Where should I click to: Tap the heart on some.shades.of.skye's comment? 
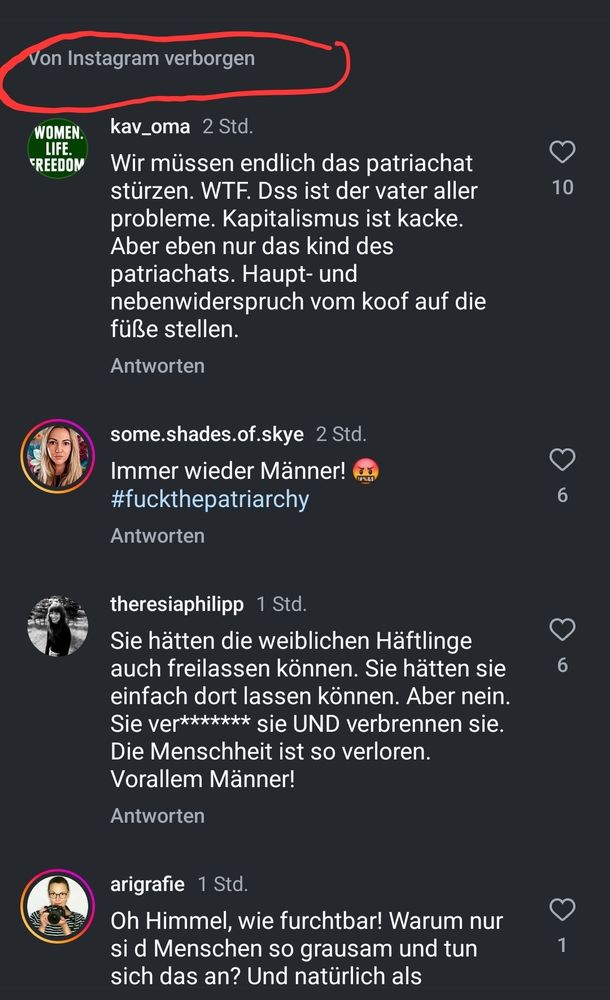(x=563, y=460)
